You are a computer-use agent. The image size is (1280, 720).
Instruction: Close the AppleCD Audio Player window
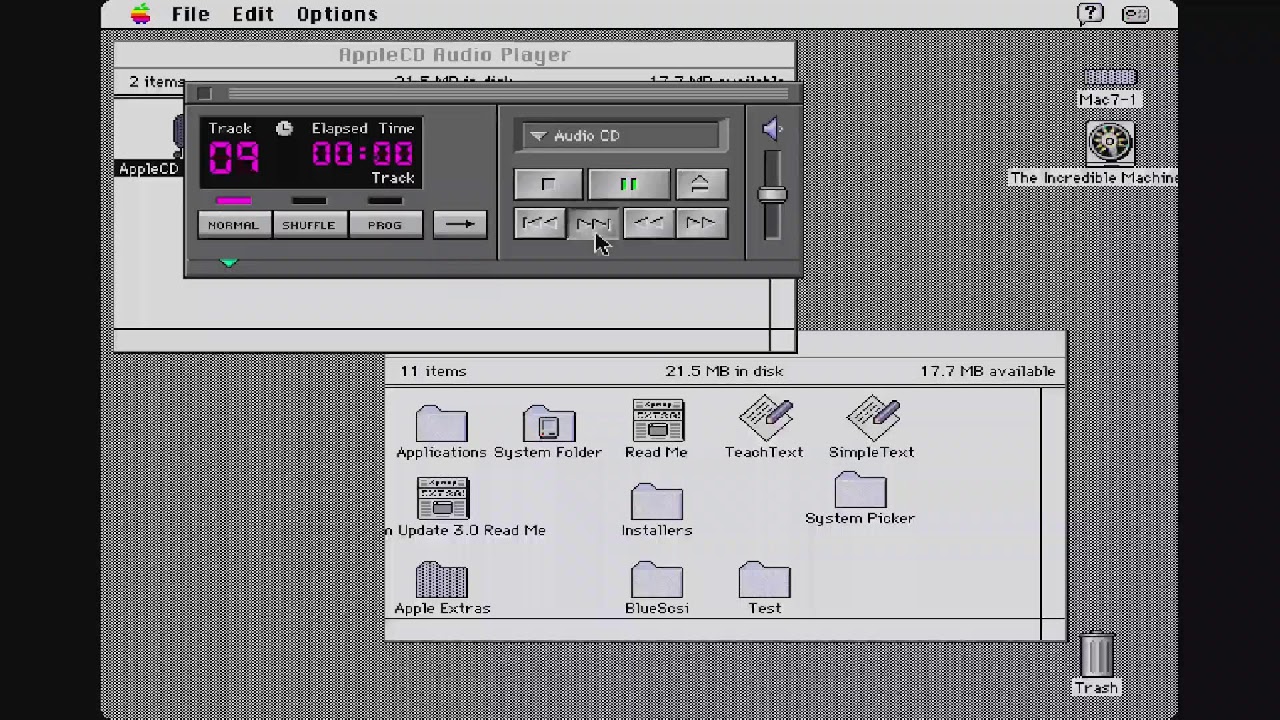204,94
